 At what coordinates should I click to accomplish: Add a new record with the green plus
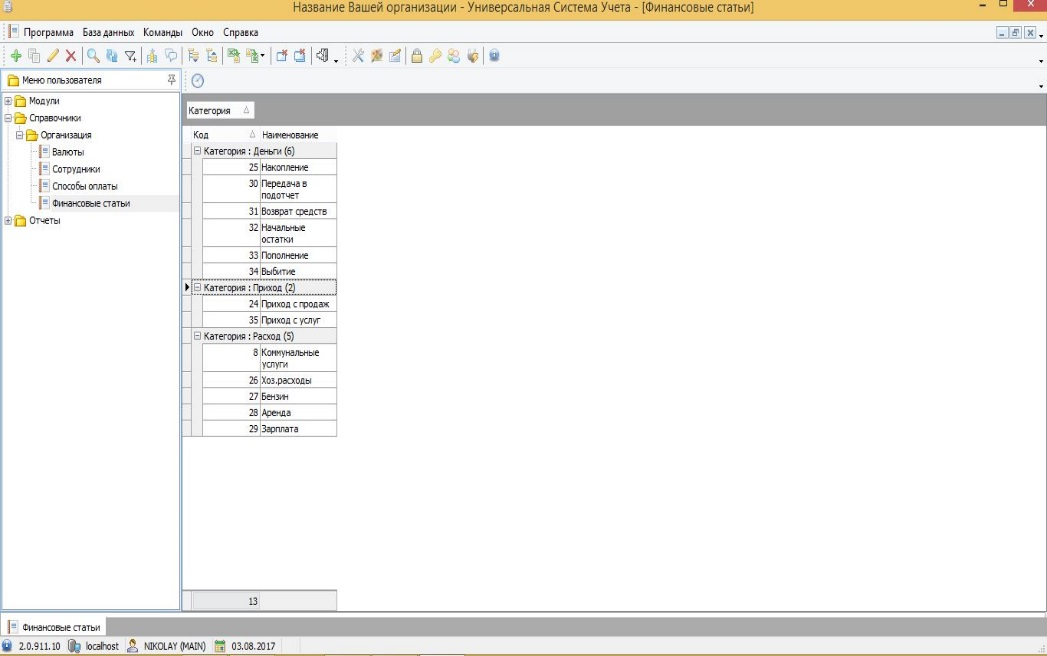[x=16, y=56]
